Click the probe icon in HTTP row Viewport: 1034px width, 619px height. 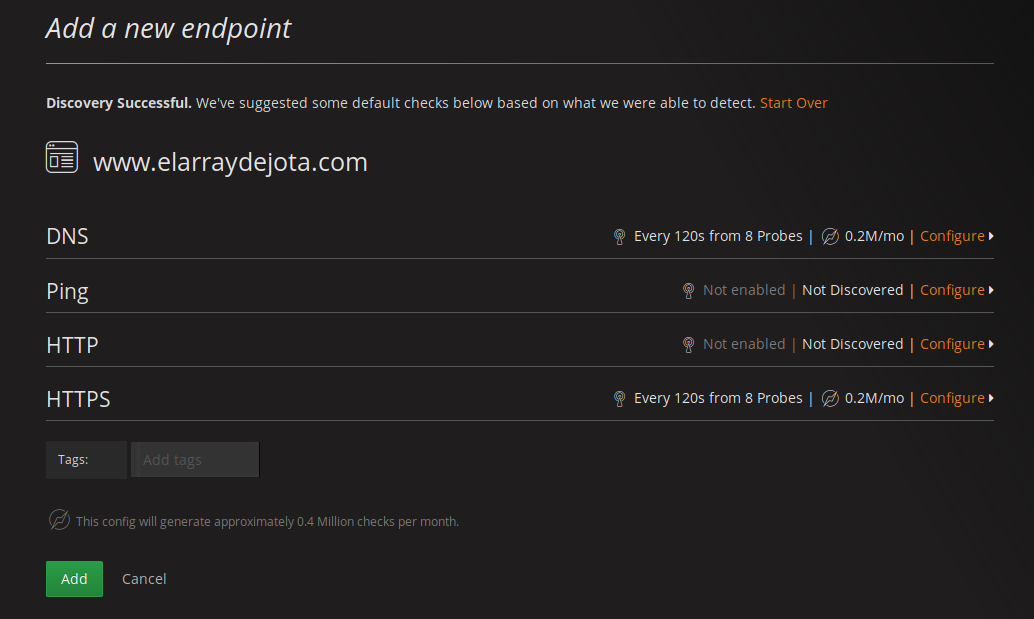pyautogui.click(x=688, y=345)
